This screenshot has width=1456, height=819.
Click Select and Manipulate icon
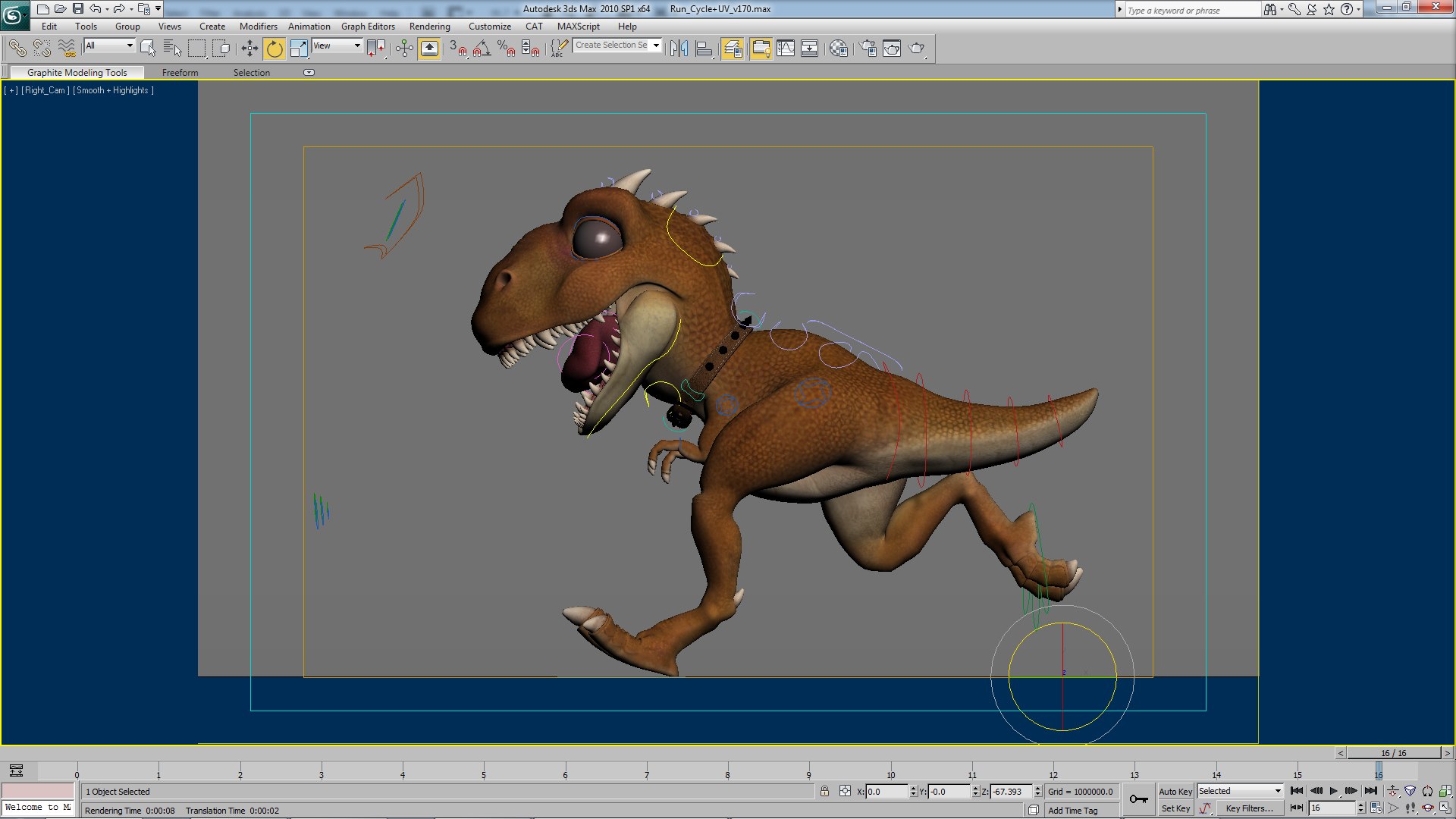pyautogui.click(x=404, y=49)
